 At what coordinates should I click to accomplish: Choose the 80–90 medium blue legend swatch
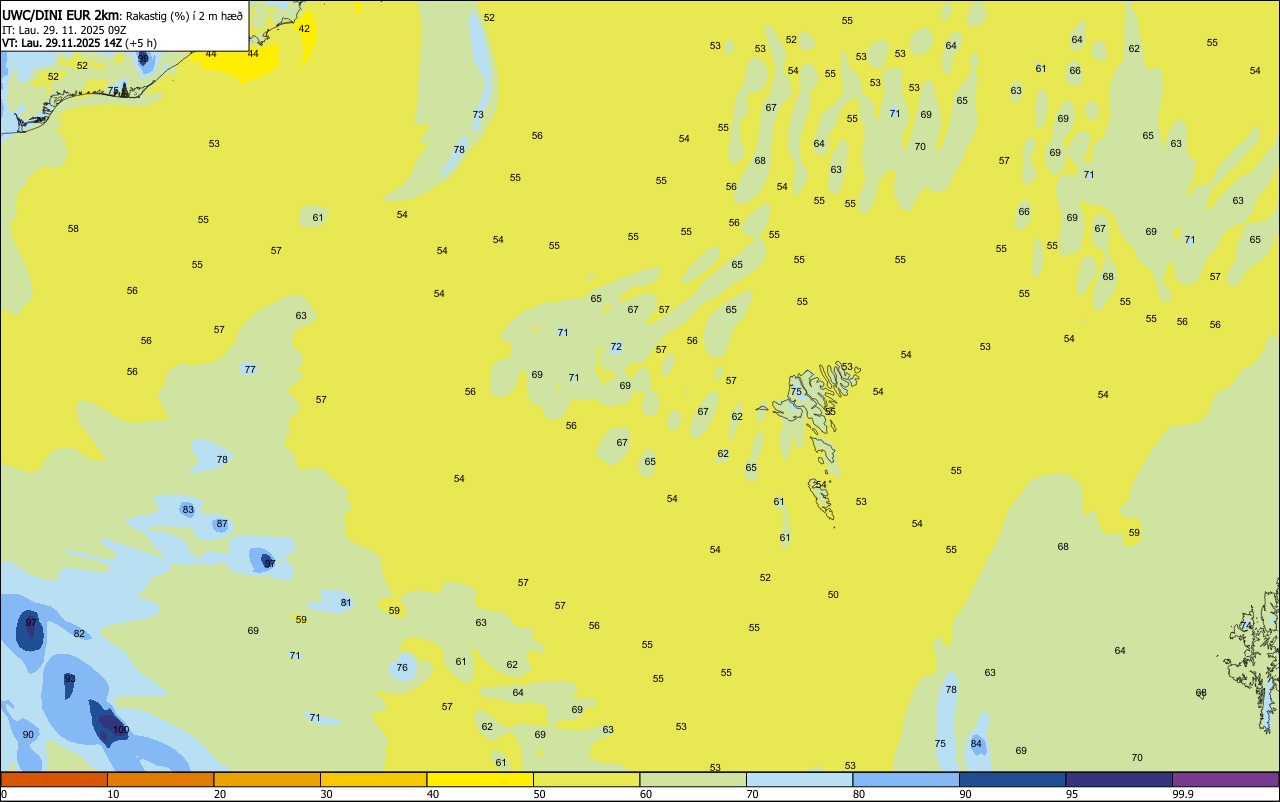pos(906,779)
